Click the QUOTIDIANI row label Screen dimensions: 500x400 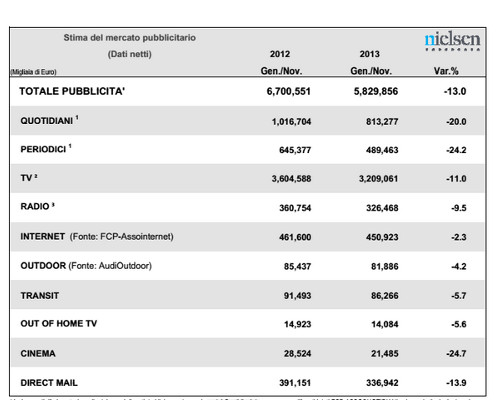[49, 120]
